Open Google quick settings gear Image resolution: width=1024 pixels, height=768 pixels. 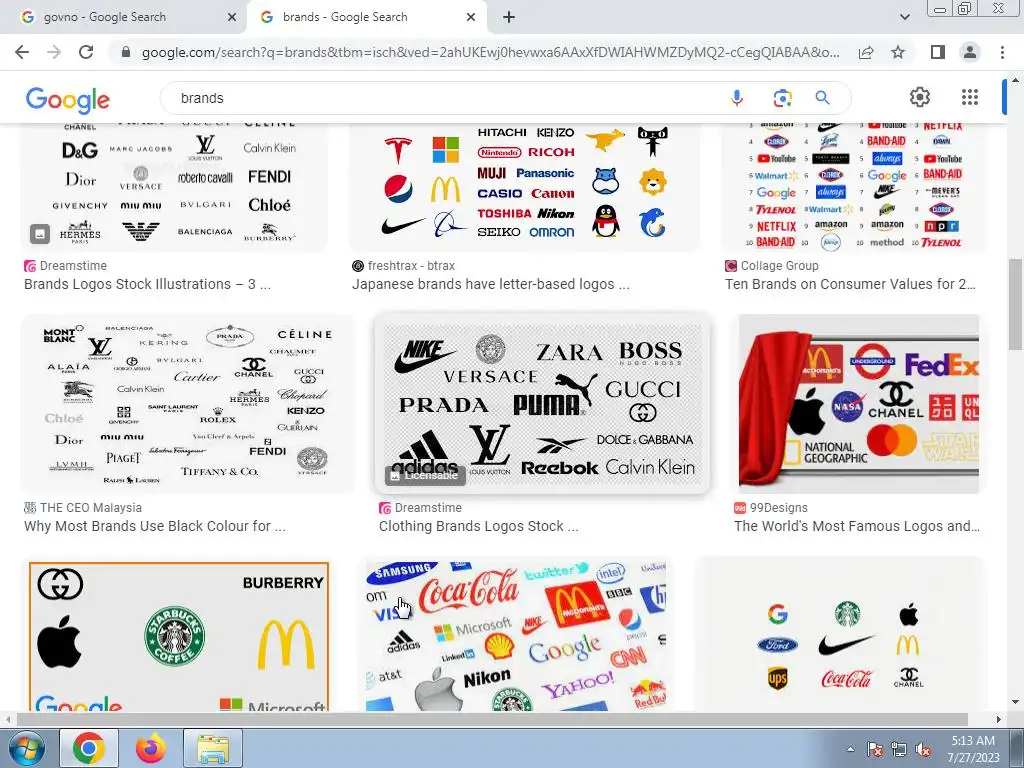(920, 97)
